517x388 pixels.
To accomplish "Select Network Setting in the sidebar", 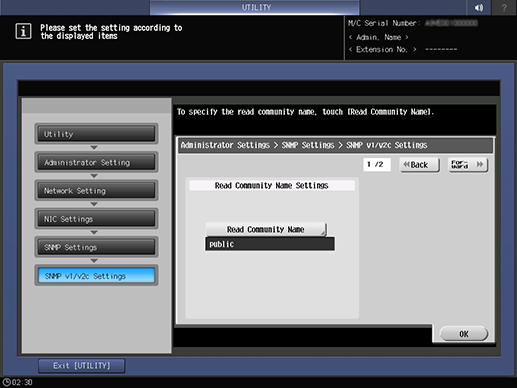I will (96, 191).
